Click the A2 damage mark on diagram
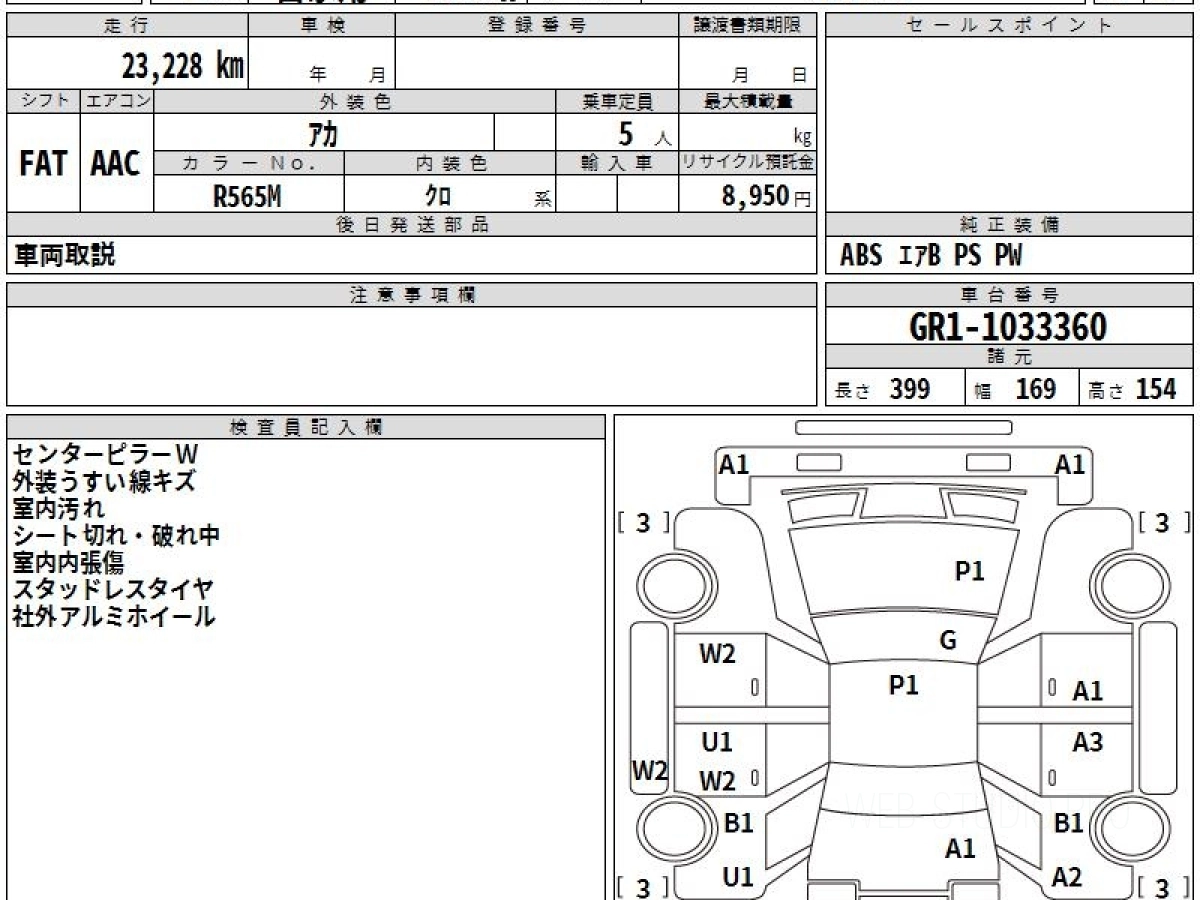The height and width of the screenshot is (900, 1200). tap(1067, 877)
